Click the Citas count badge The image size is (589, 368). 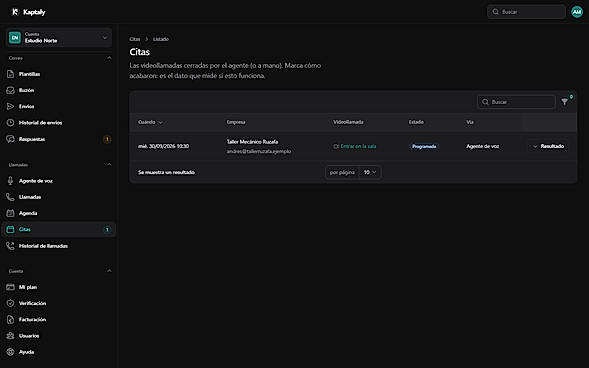point(107,229)
